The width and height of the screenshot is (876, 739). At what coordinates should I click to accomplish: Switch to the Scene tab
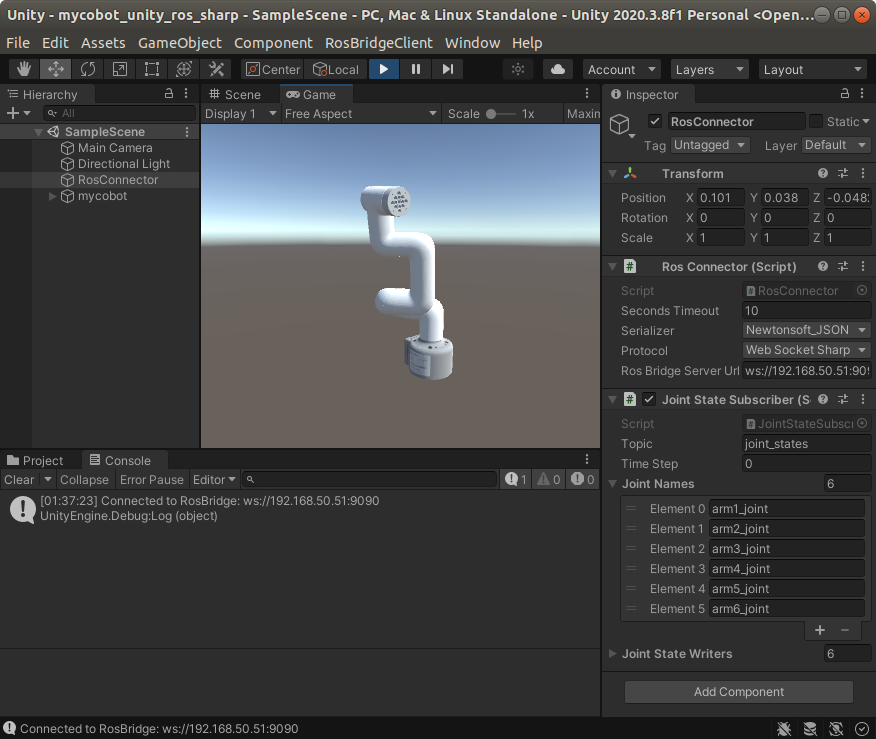click(244, 94)
